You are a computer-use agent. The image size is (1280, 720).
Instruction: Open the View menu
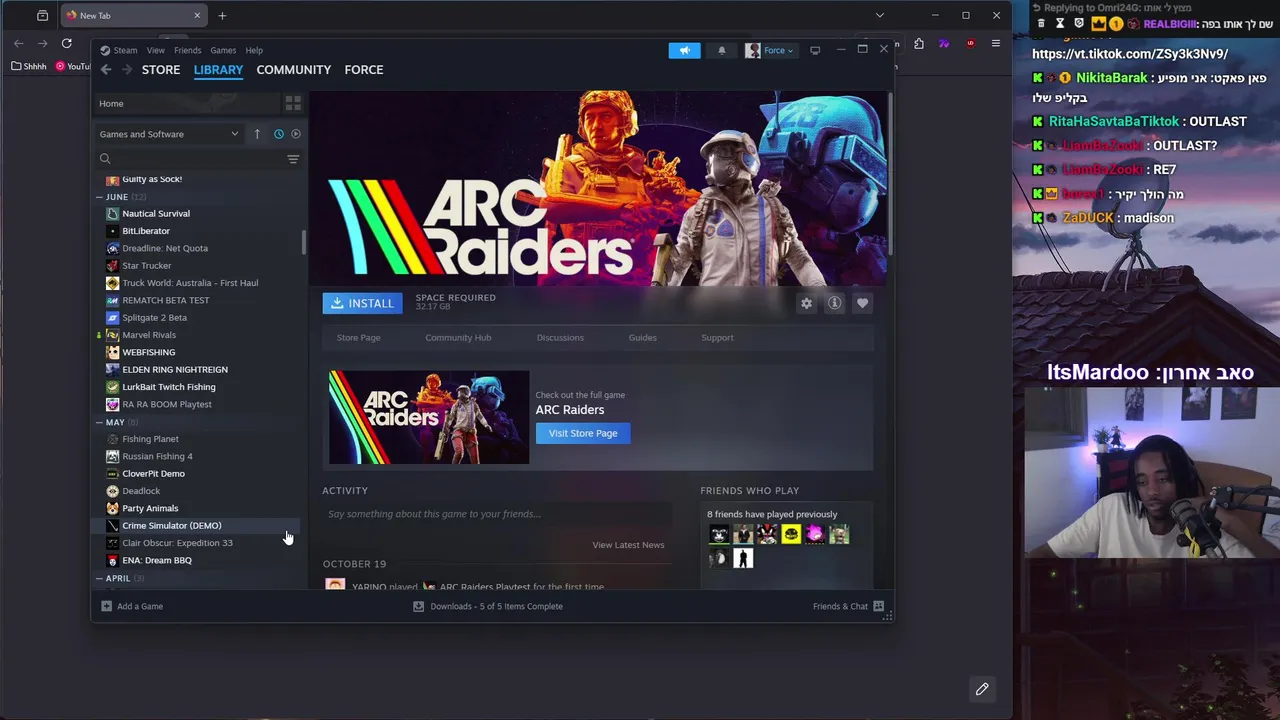pyautogui.click(x=156, y=50)
